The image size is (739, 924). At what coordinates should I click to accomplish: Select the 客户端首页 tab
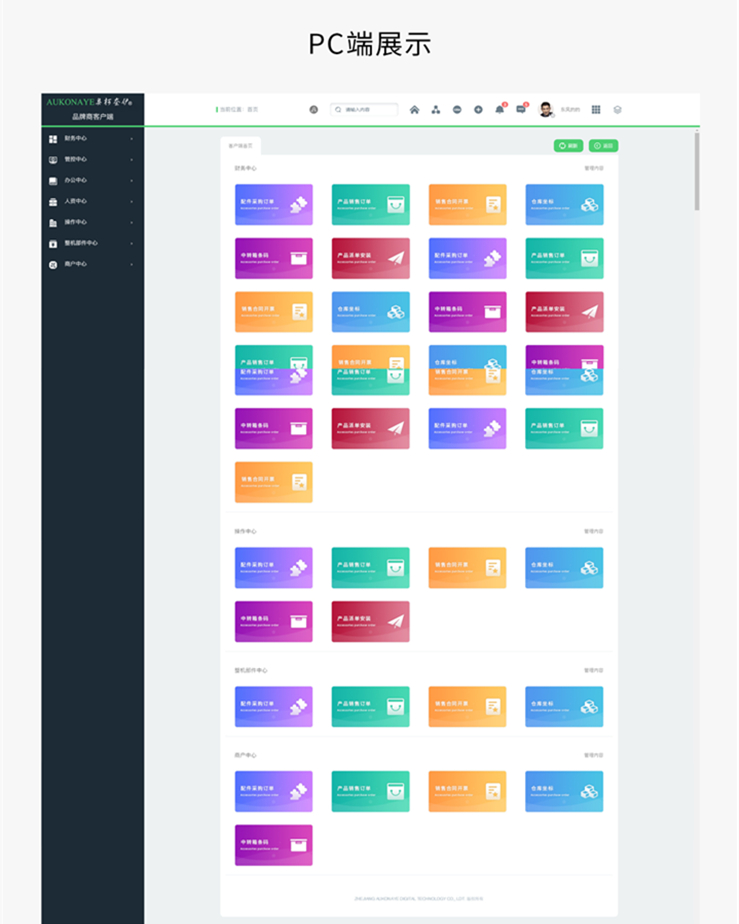[x=240, y=146]
